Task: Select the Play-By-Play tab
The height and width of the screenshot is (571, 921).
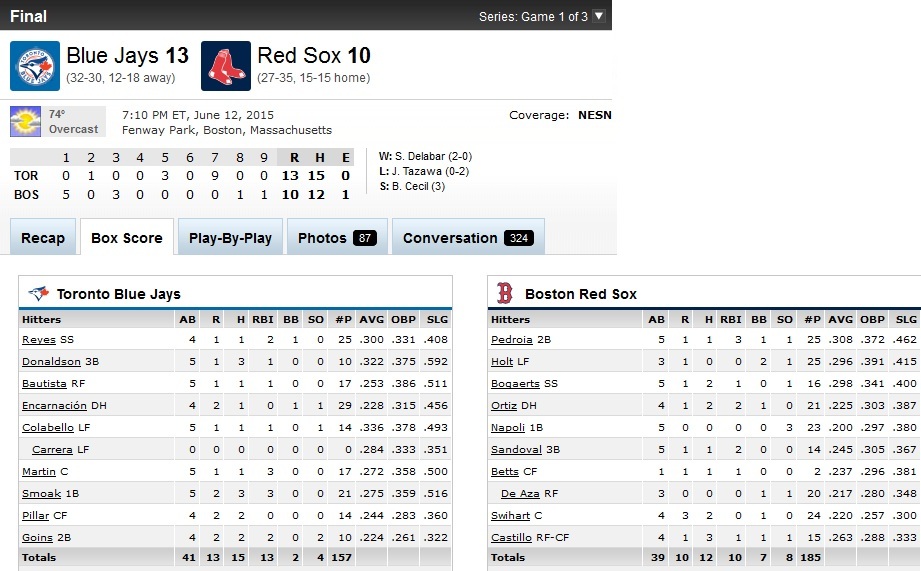Action: [x=230, y=238]
